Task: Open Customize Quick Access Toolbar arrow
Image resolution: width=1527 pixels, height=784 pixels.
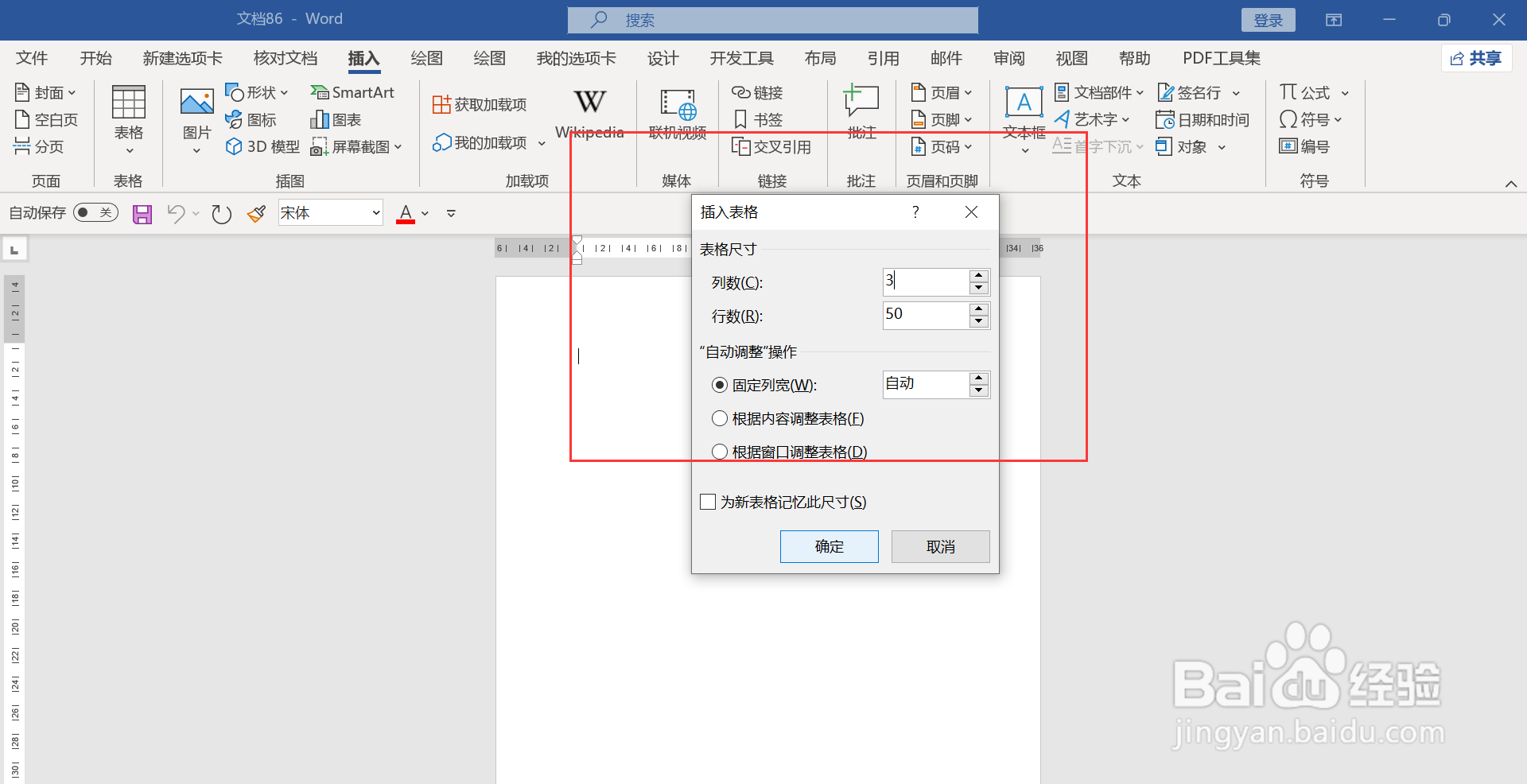Action: tap(451, 214)
